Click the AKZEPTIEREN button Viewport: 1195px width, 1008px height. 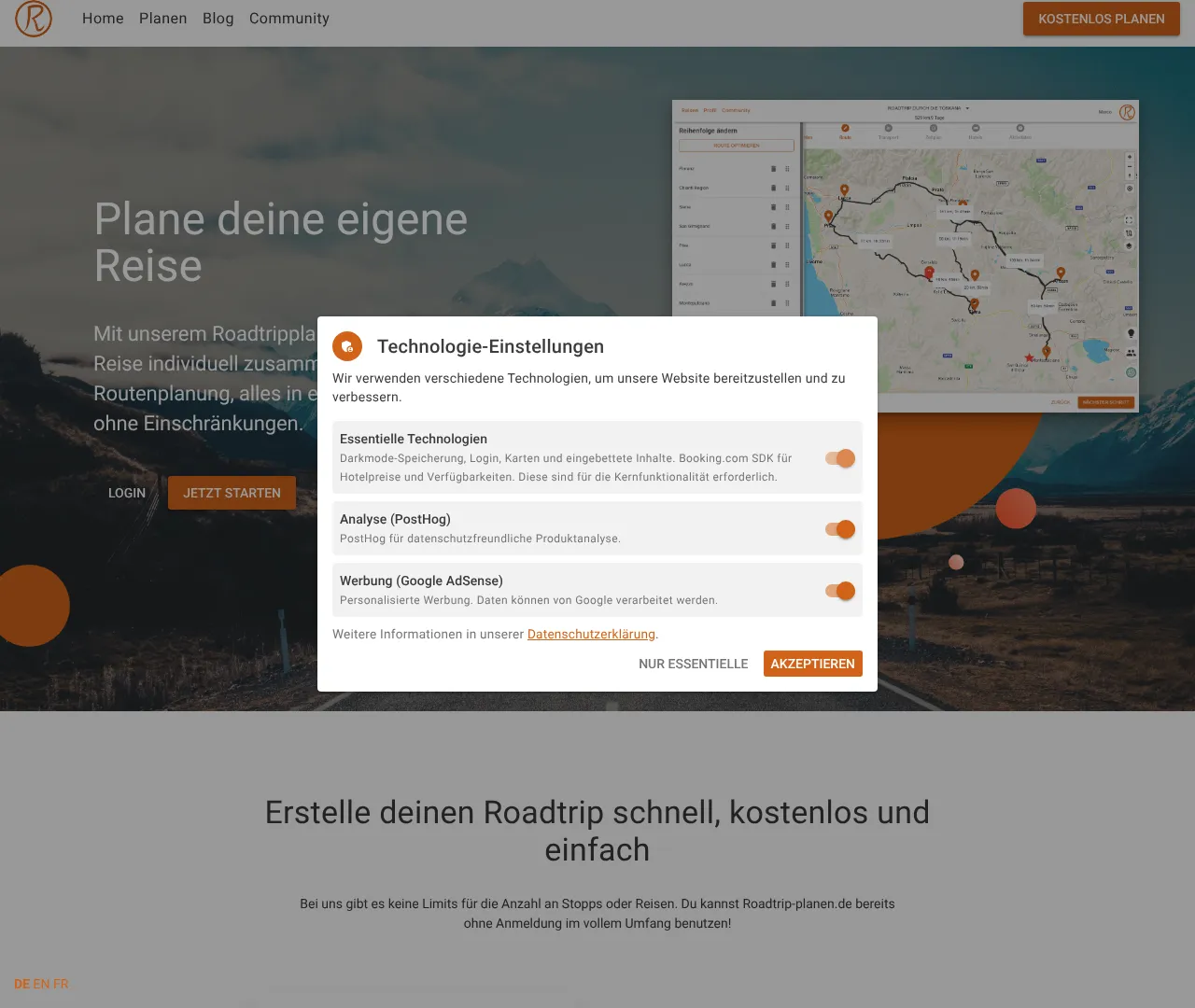tap(812, 664)
